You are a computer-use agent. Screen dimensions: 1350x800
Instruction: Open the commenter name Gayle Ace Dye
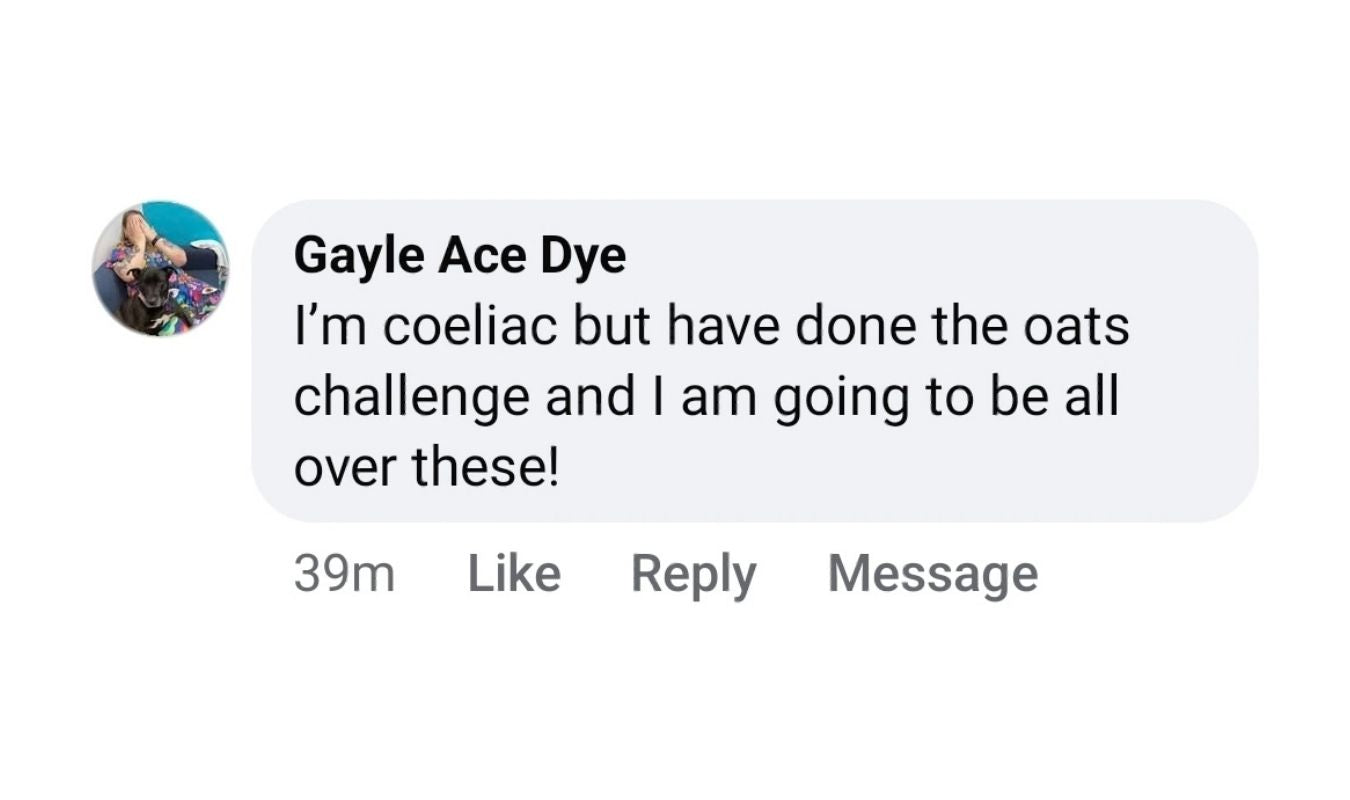click(x=460, y=258)
